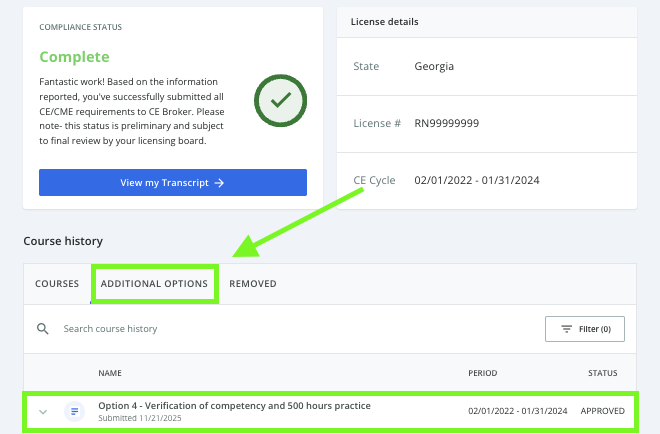Click the license number RN99999999

point(447,124)
